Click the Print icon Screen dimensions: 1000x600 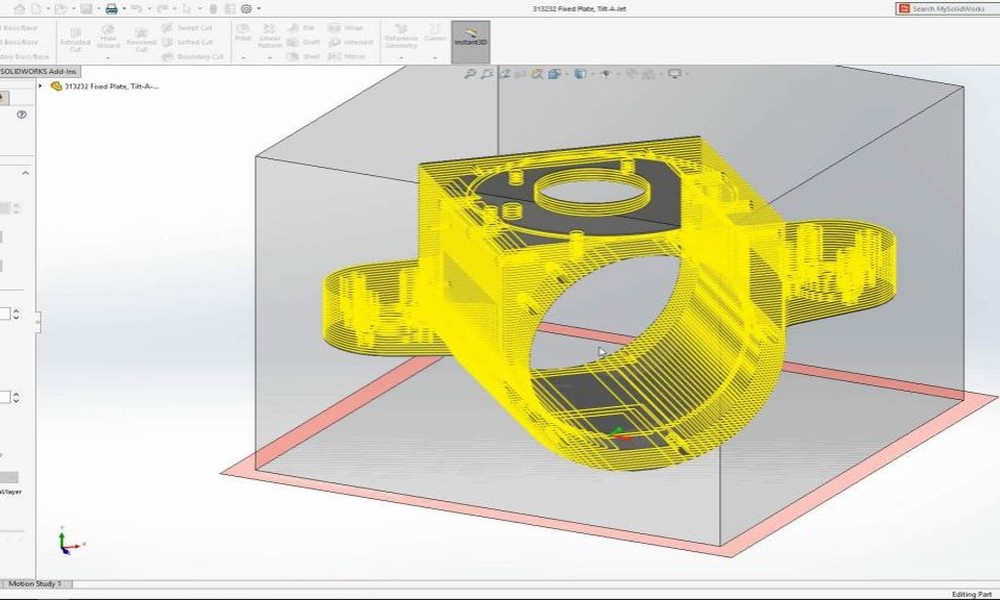pyautogui.click(x=111, y=8)
